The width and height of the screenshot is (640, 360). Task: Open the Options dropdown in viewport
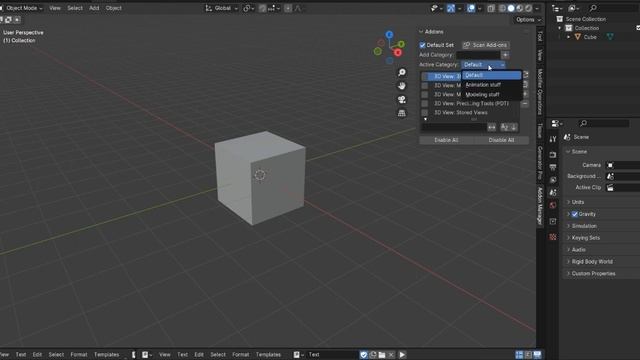[x=528, y=20]
